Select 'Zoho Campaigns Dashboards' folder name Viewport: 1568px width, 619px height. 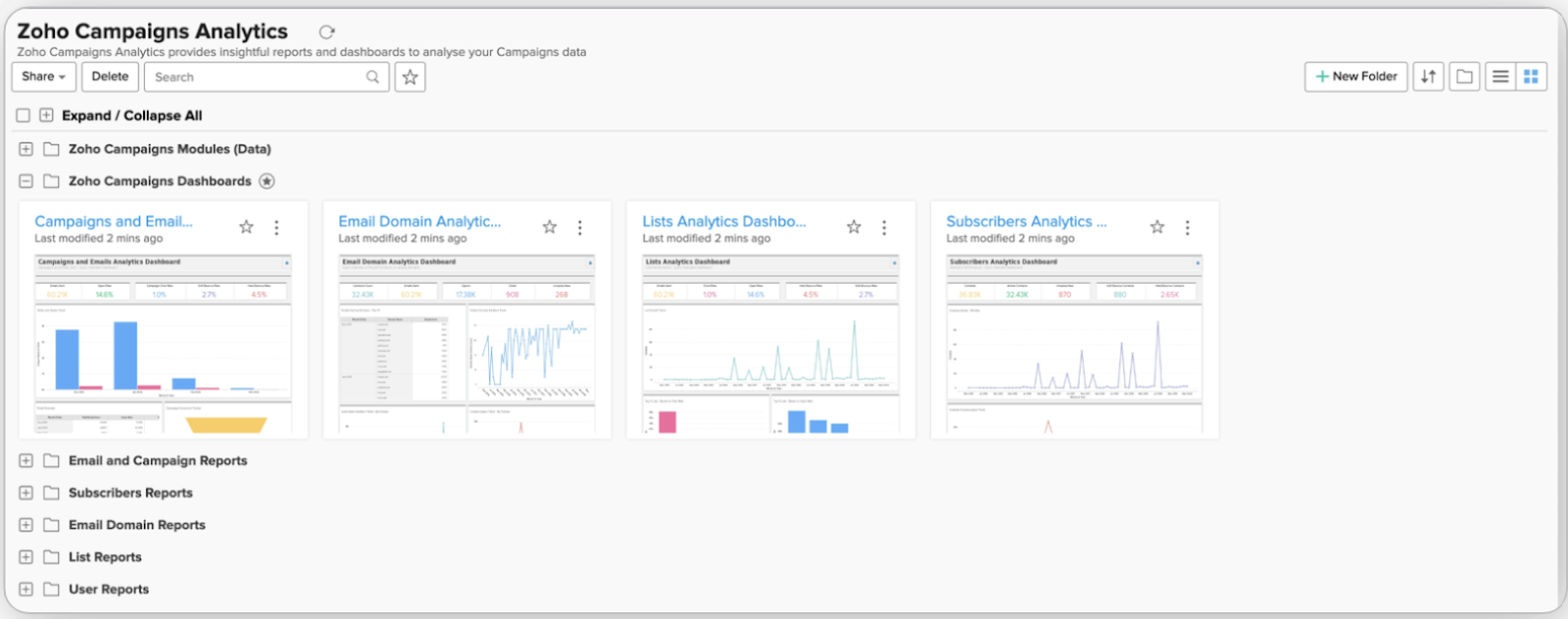(x=160, y=181)
